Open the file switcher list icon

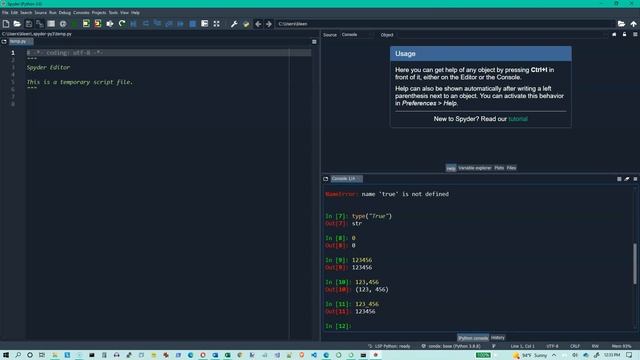pyautogui.click(x=51, y=24)
